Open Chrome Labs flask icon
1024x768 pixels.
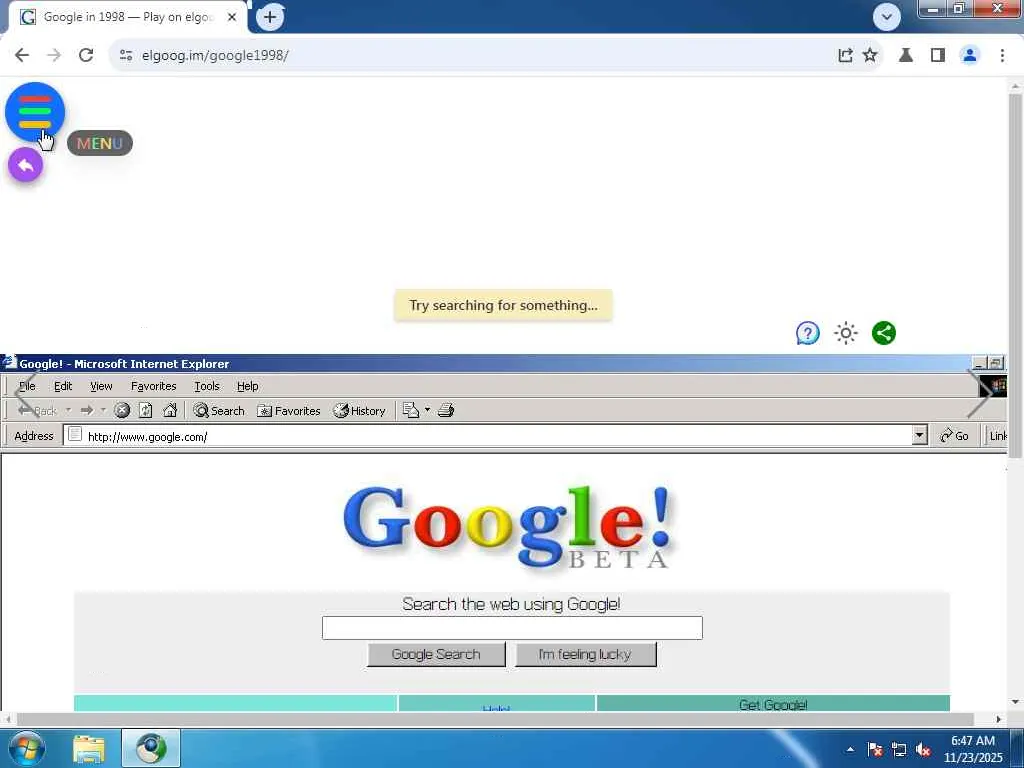pyautogui.click(x=905, y=55)
